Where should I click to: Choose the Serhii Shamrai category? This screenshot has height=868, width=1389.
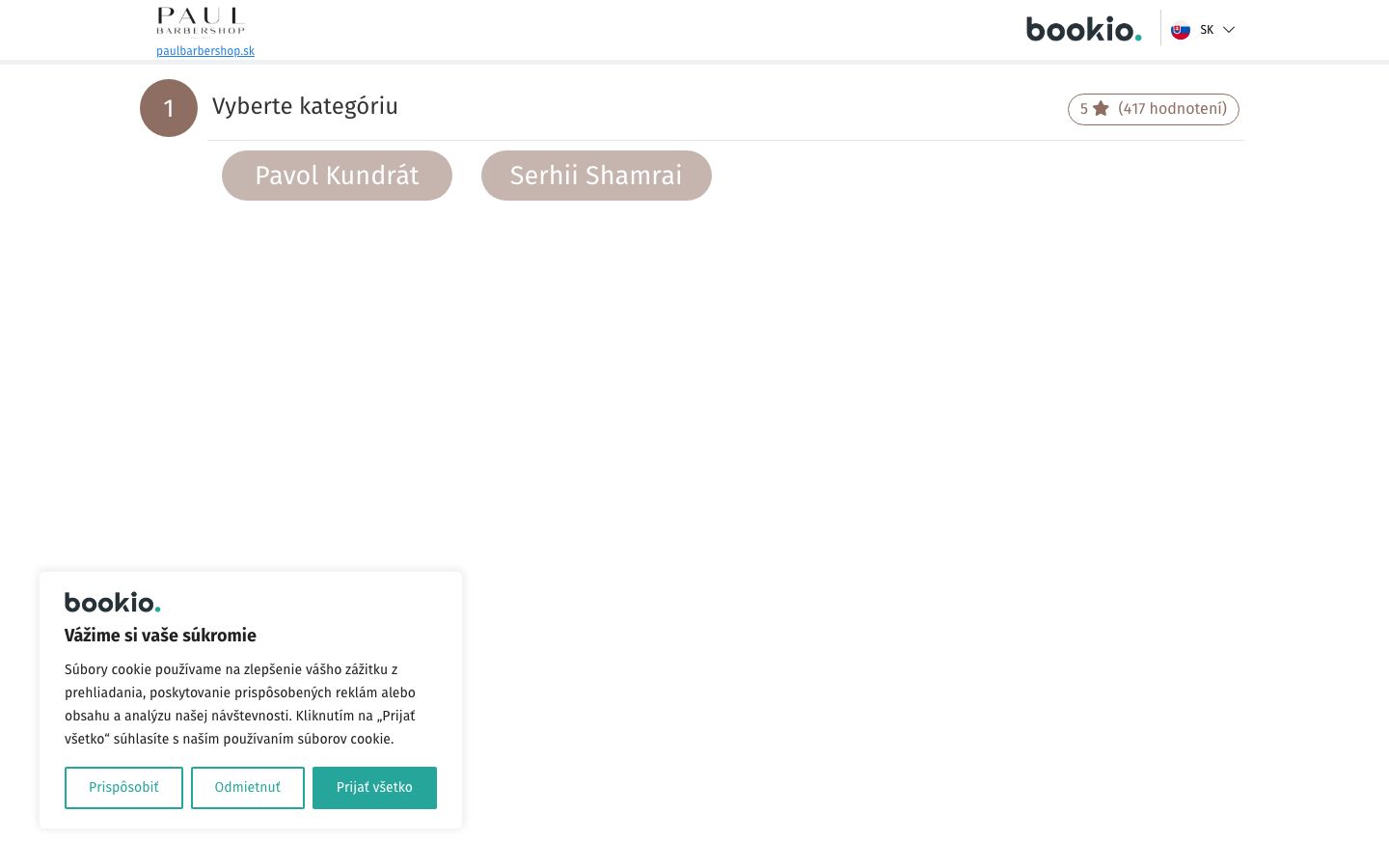coord(596,176)
